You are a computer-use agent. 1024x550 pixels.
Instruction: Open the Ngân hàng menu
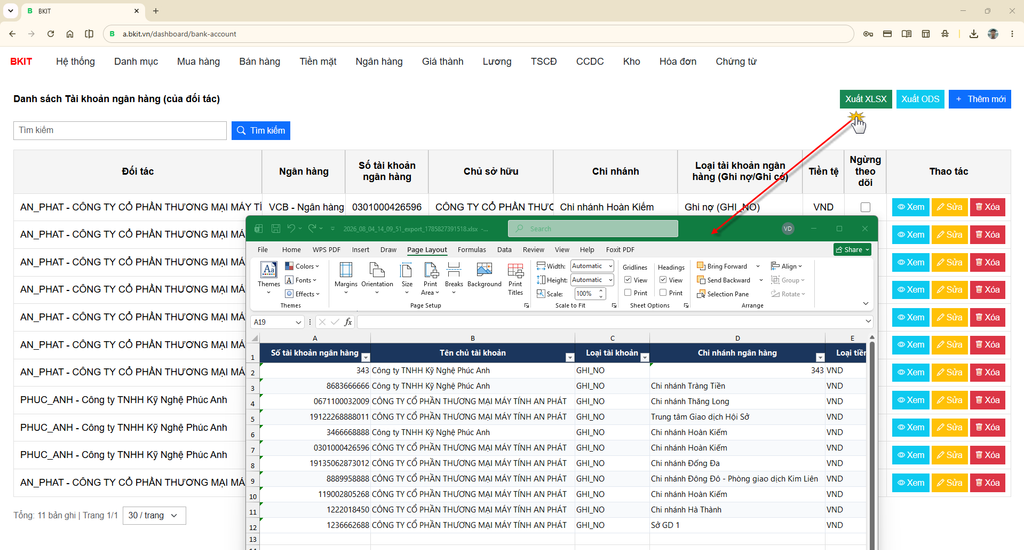coord(379,61)
